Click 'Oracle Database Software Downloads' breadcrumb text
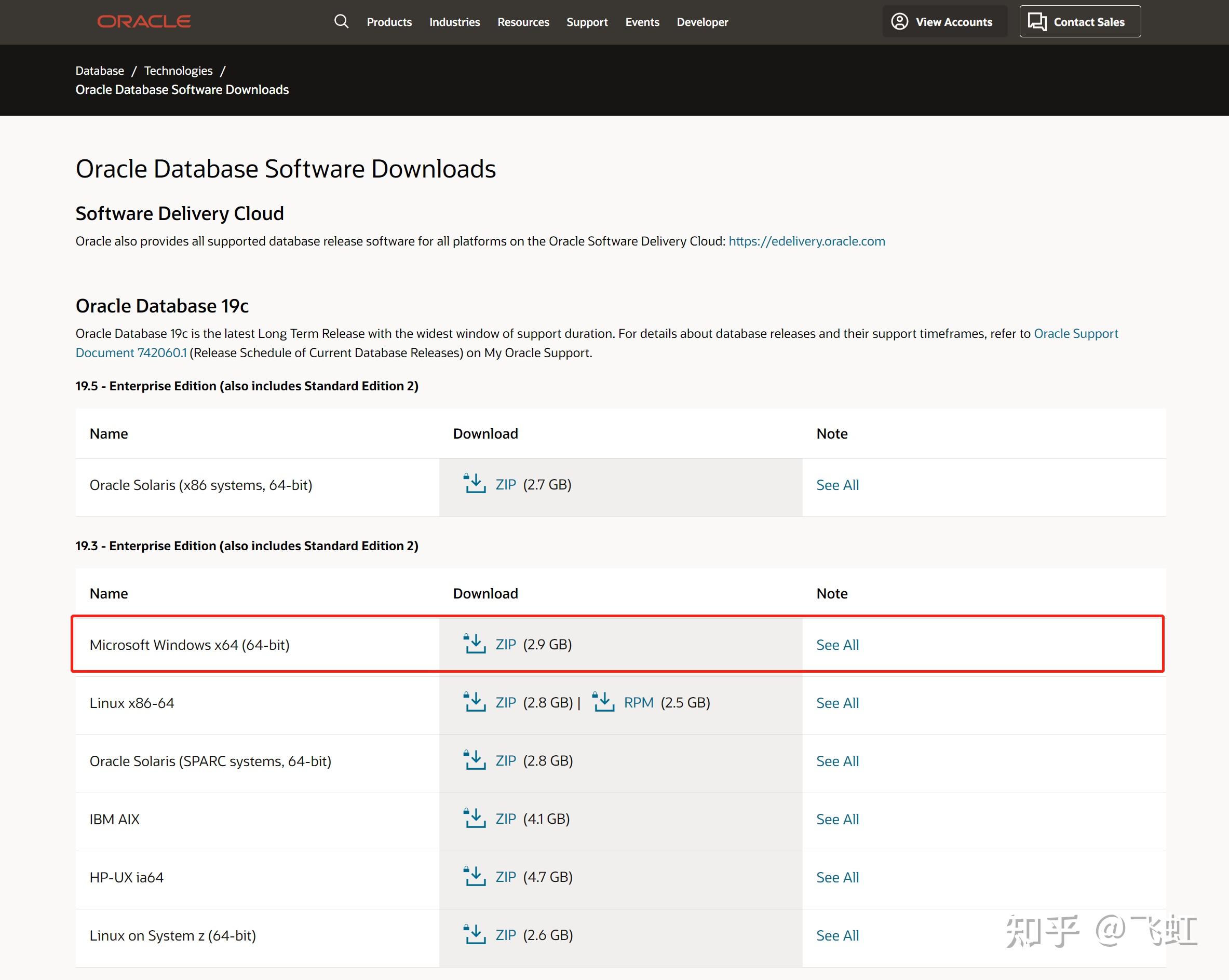 182,89
